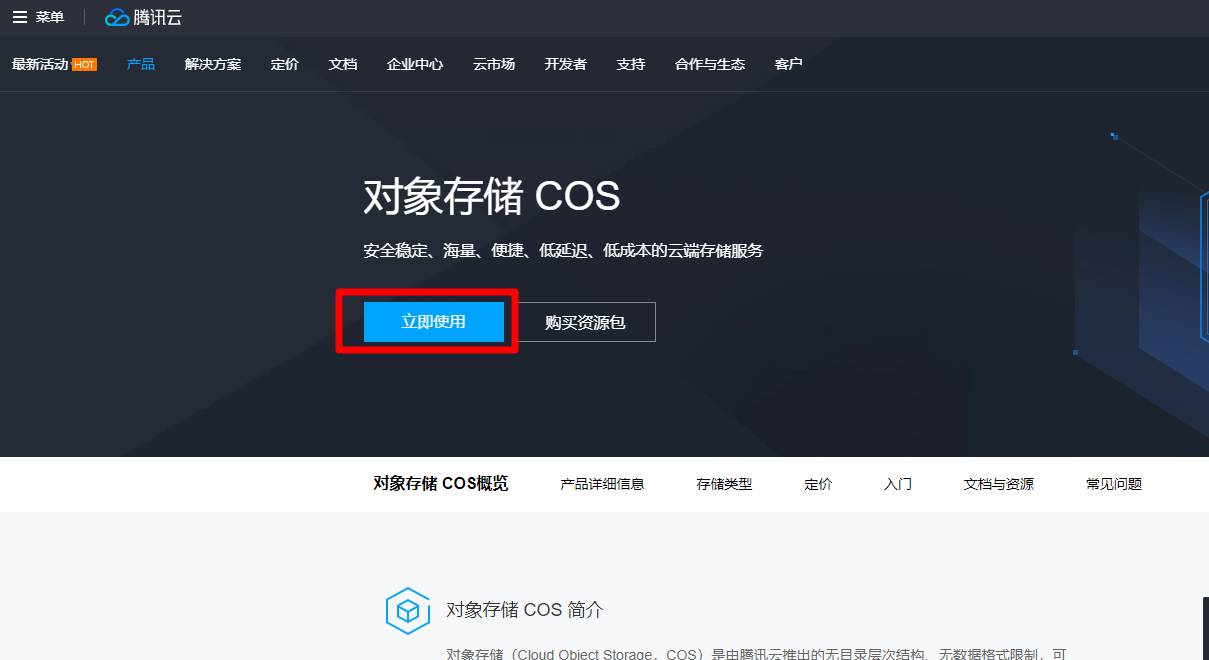Click the 菜单 label text
The image size is (1209, 660).
(x=50, y=17)
